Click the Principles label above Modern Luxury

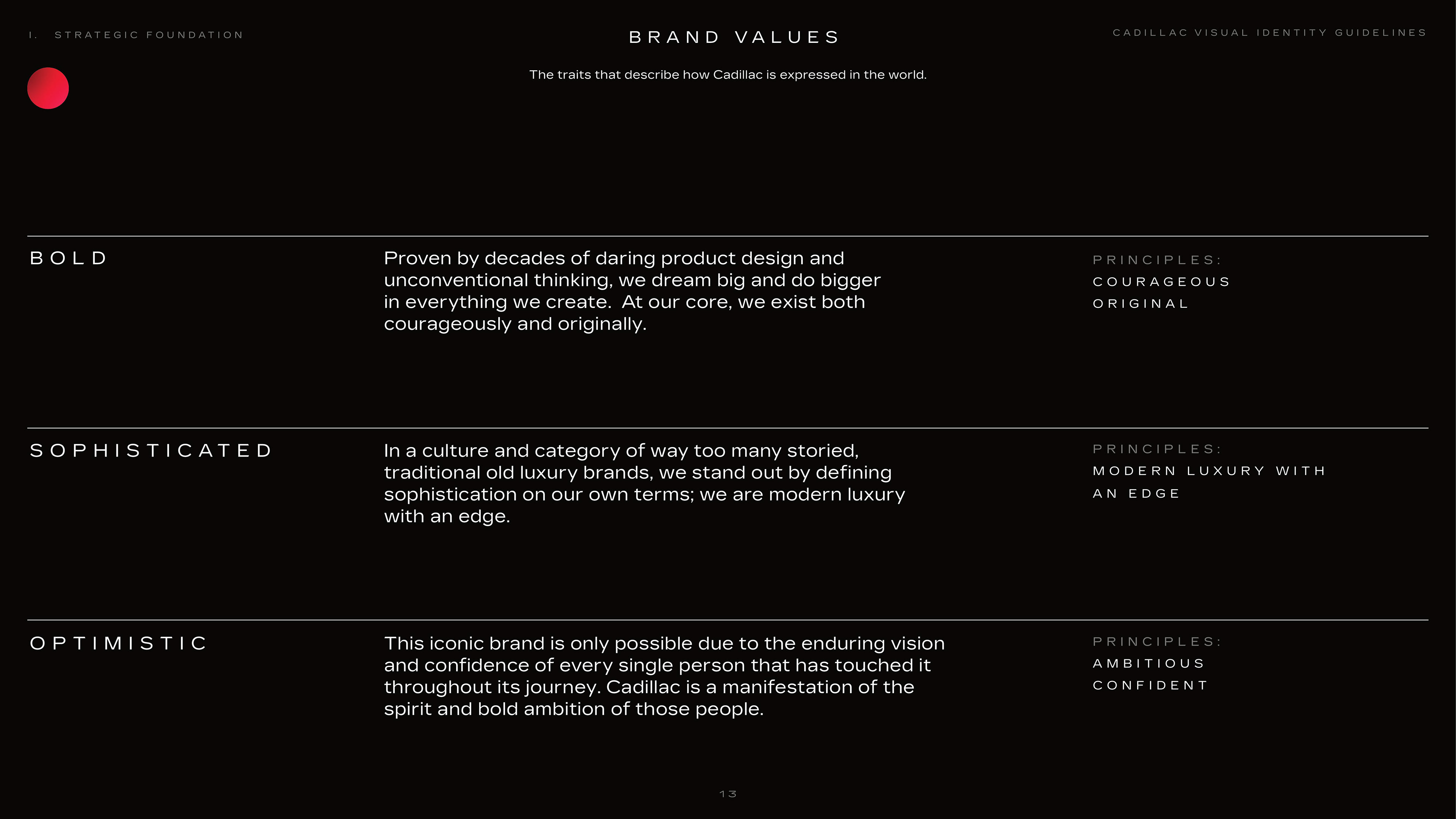pos(1156,449)
